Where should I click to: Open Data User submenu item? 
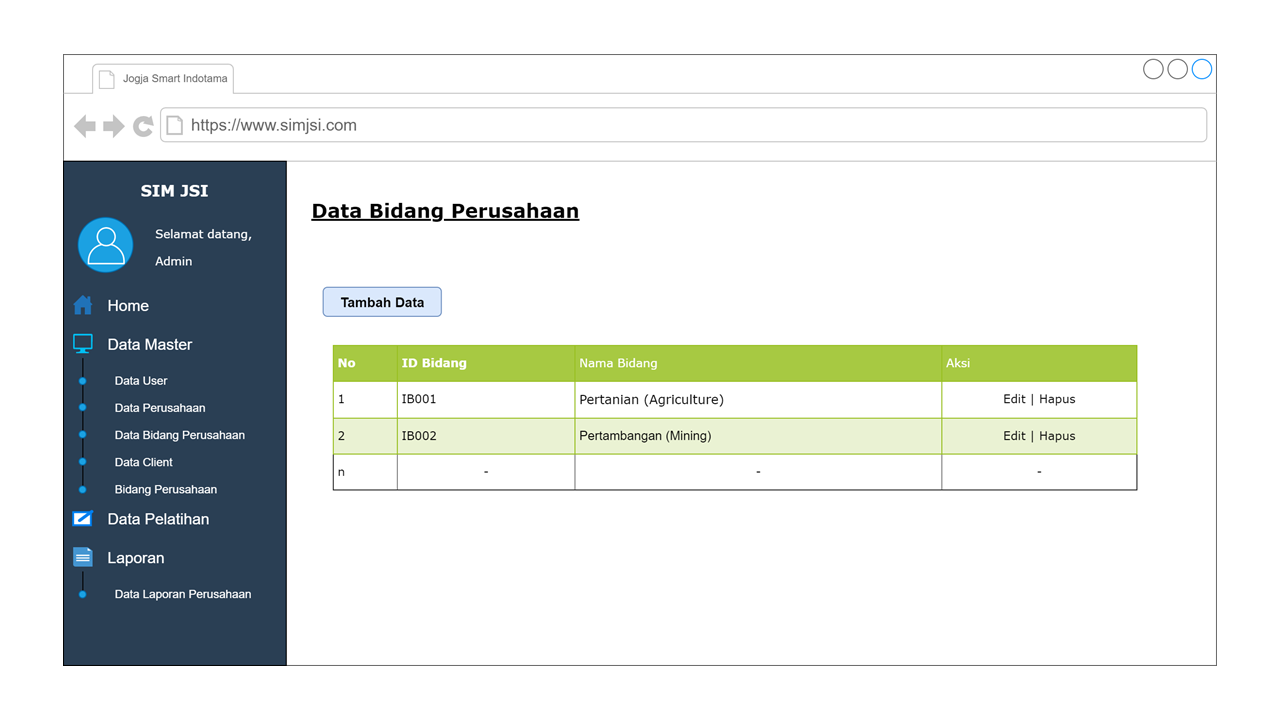(x=141, y=381)
